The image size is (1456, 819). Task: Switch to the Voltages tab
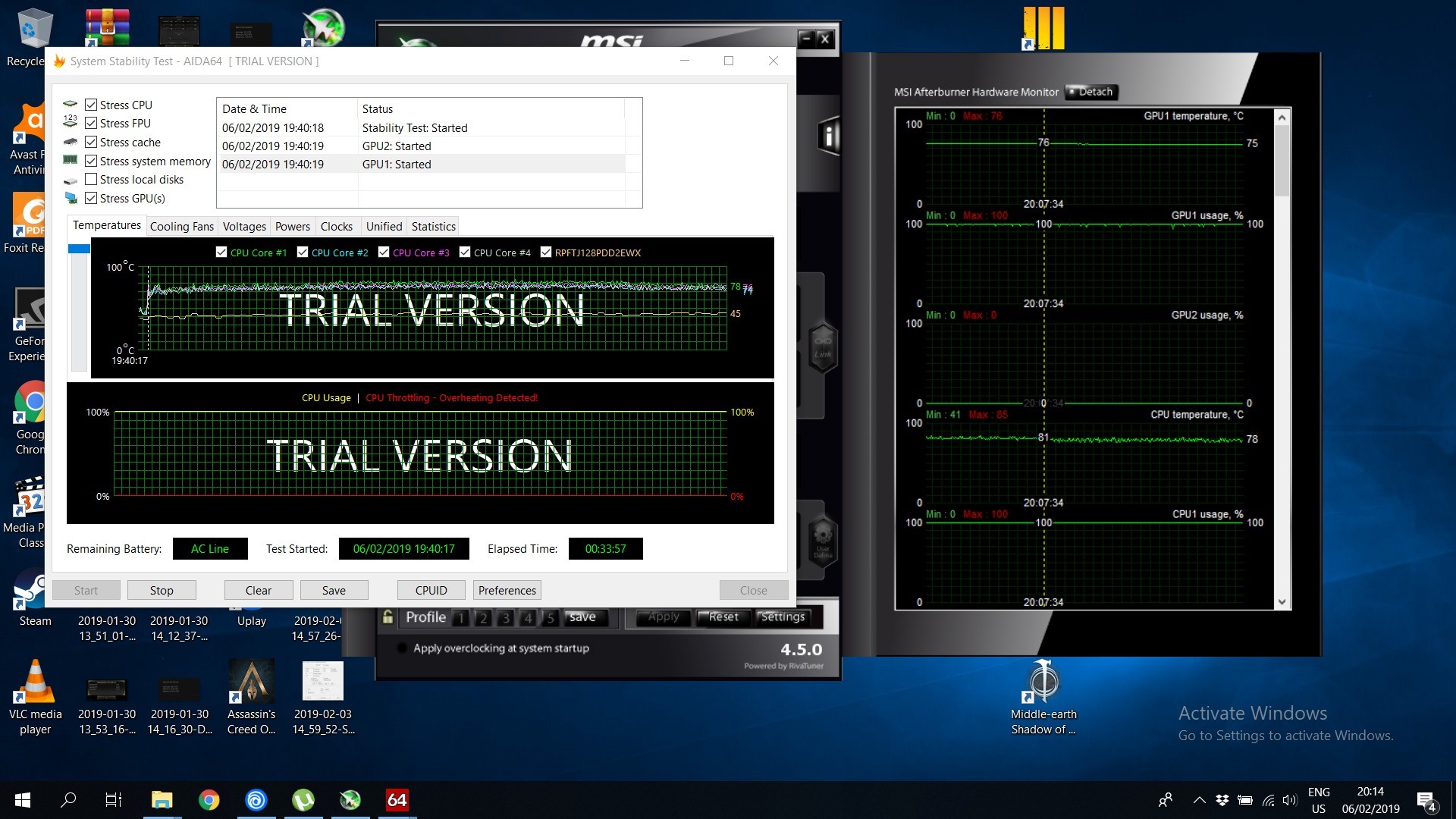point(244,226)
